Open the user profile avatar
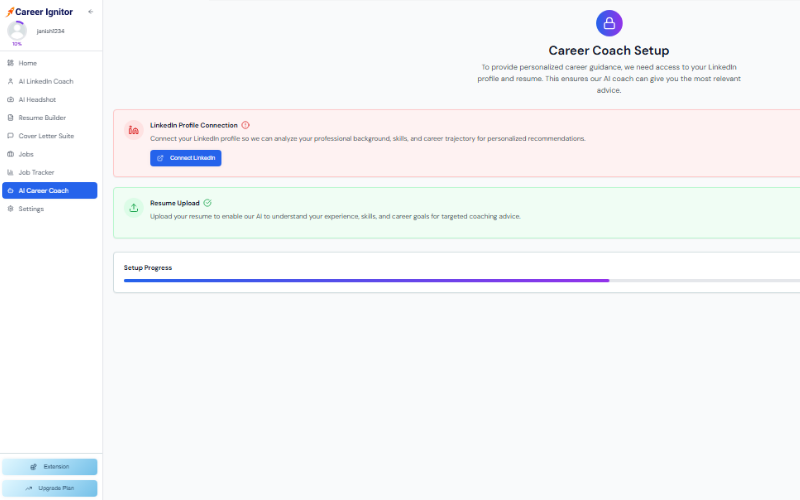Viewport: 800px width, 500px height. (16, 30)
